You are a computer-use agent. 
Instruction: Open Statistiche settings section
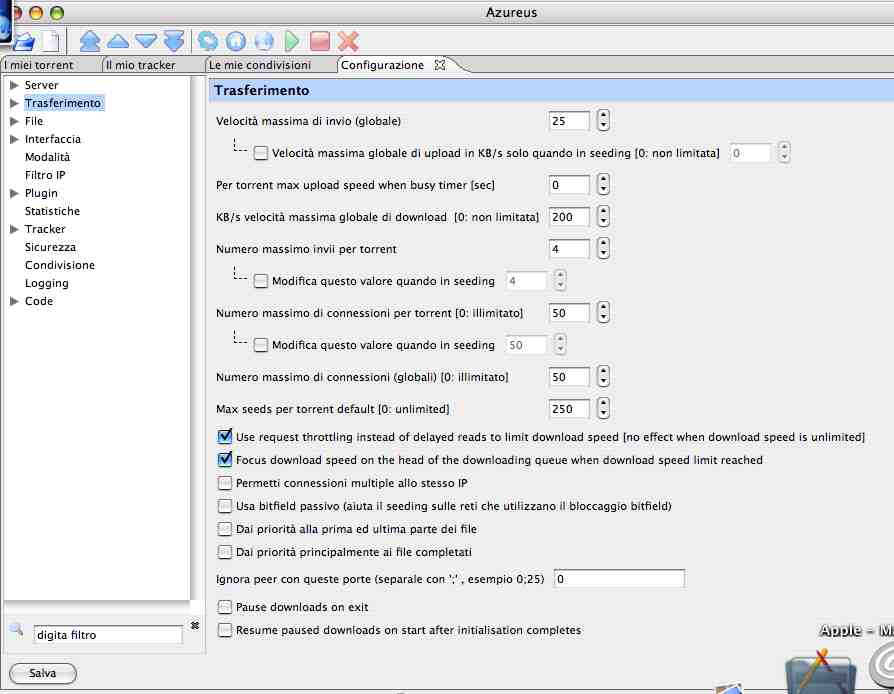(x=52, y=211)
